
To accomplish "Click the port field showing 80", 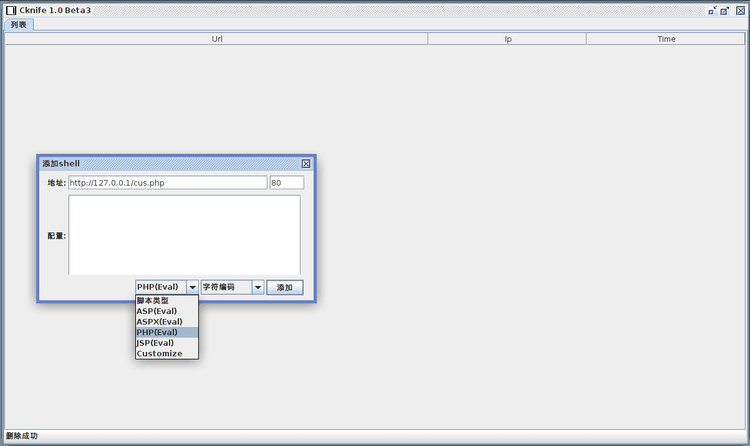I will (x=286, y=183).
